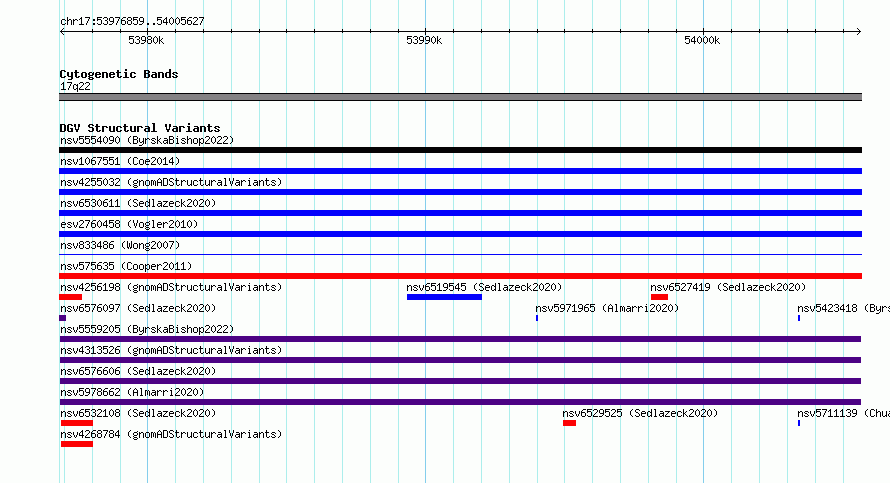
Task: Open the nsv6529525 (Sedlazeck2020) label
Action: point(640,413)
